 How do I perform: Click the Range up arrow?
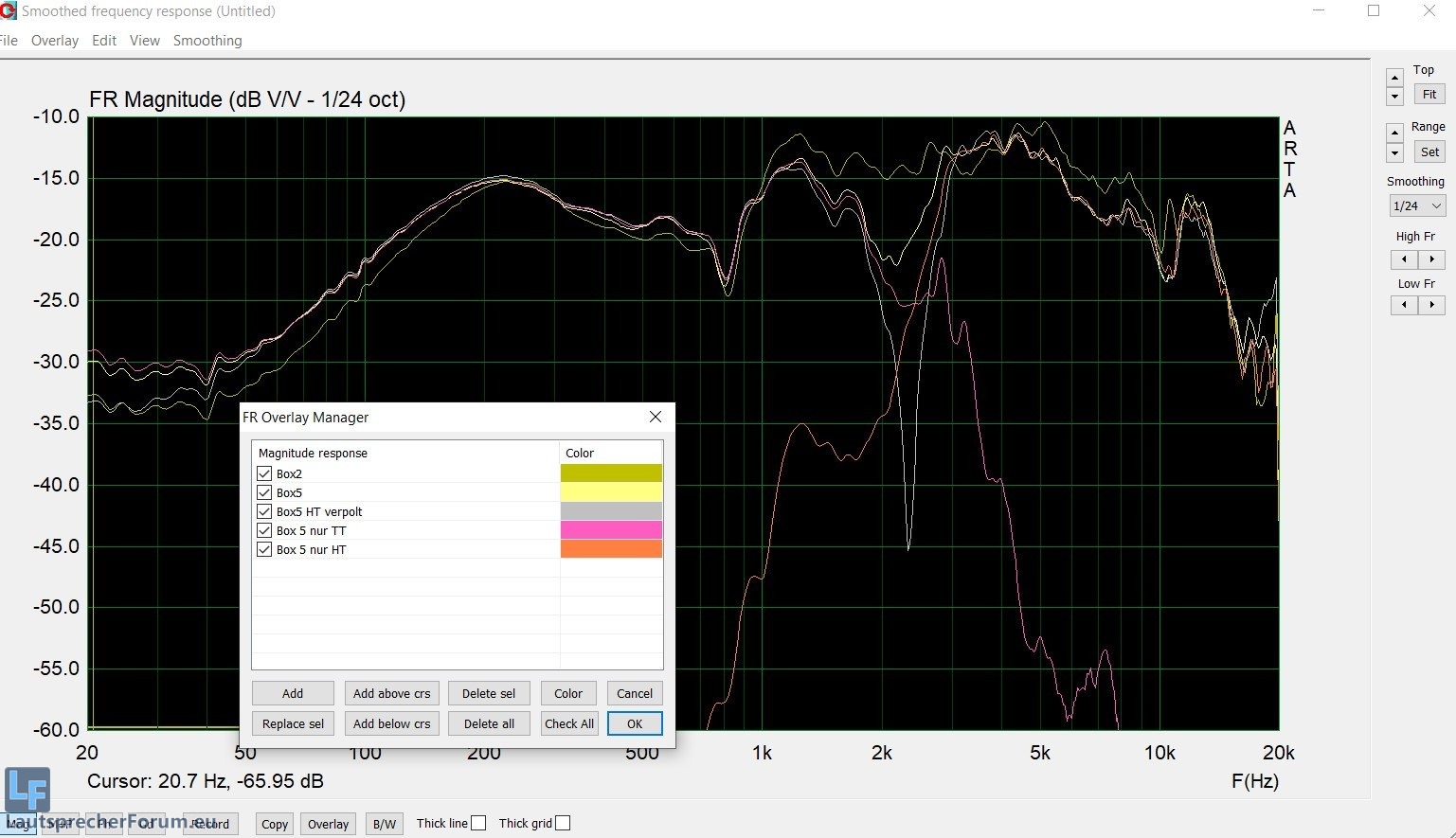1394,133
